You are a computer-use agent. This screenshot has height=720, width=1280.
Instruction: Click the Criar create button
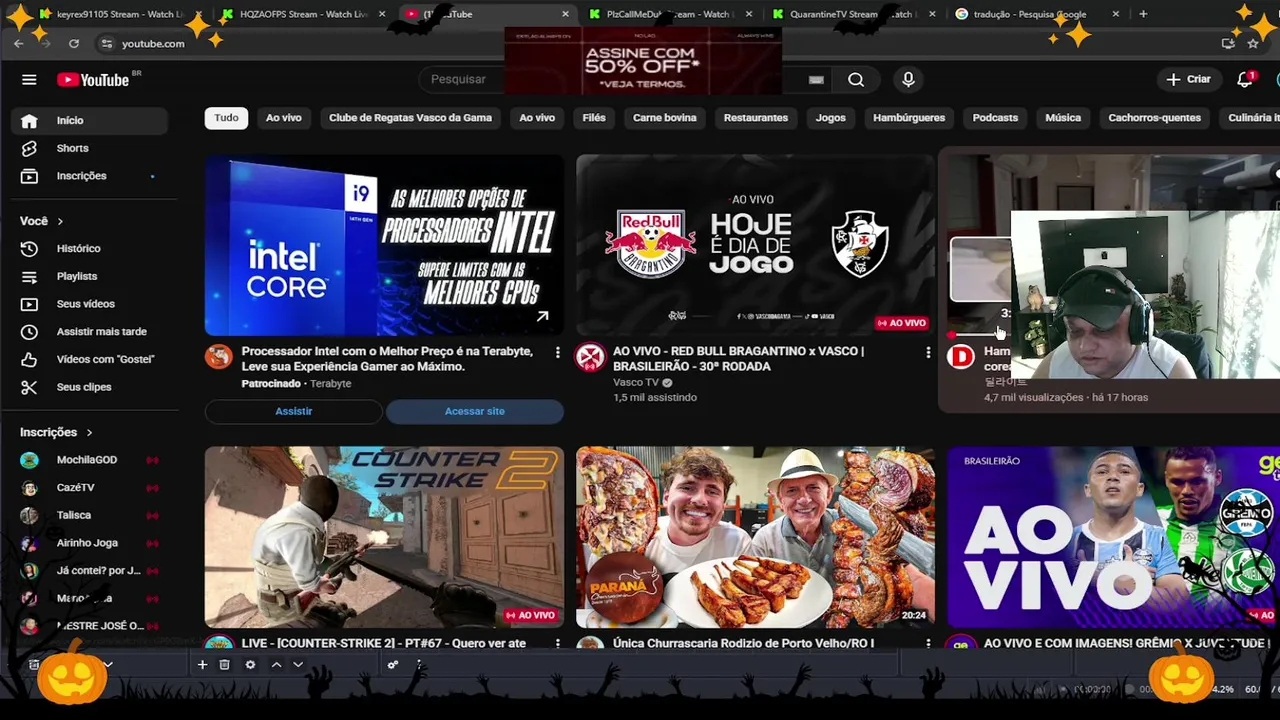click(1188, 79)
